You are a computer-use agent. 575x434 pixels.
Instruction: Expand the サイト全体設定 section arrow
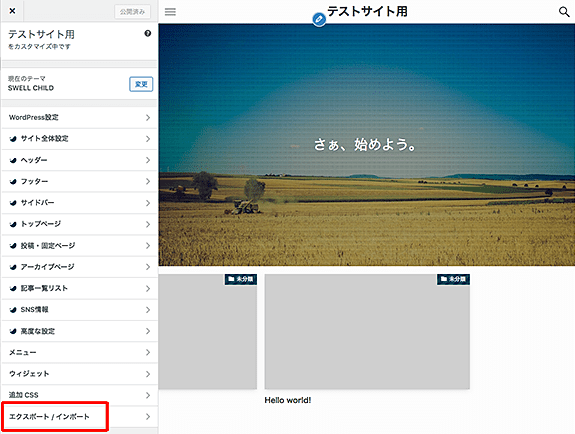point(148,139)
